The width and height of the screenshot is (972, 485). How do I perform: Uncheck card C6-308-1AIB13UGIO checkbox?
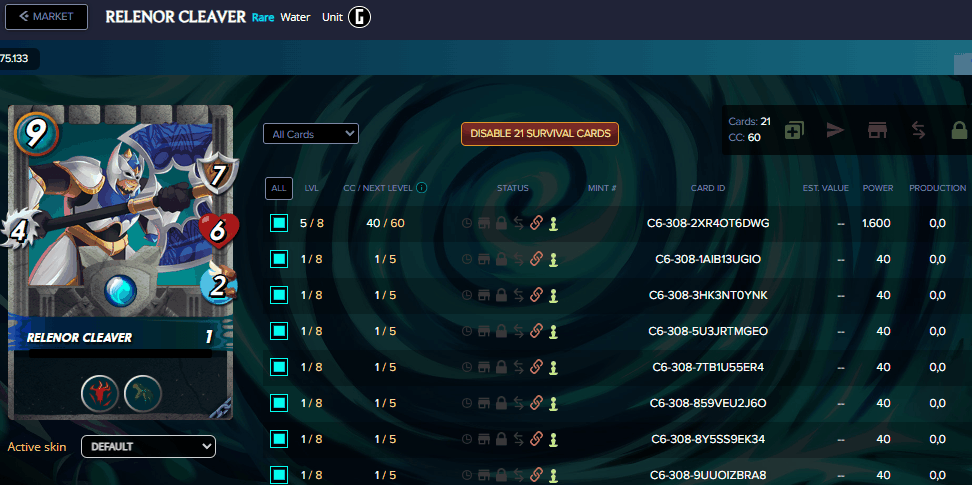pyautogui.click(x=279, y=259)
